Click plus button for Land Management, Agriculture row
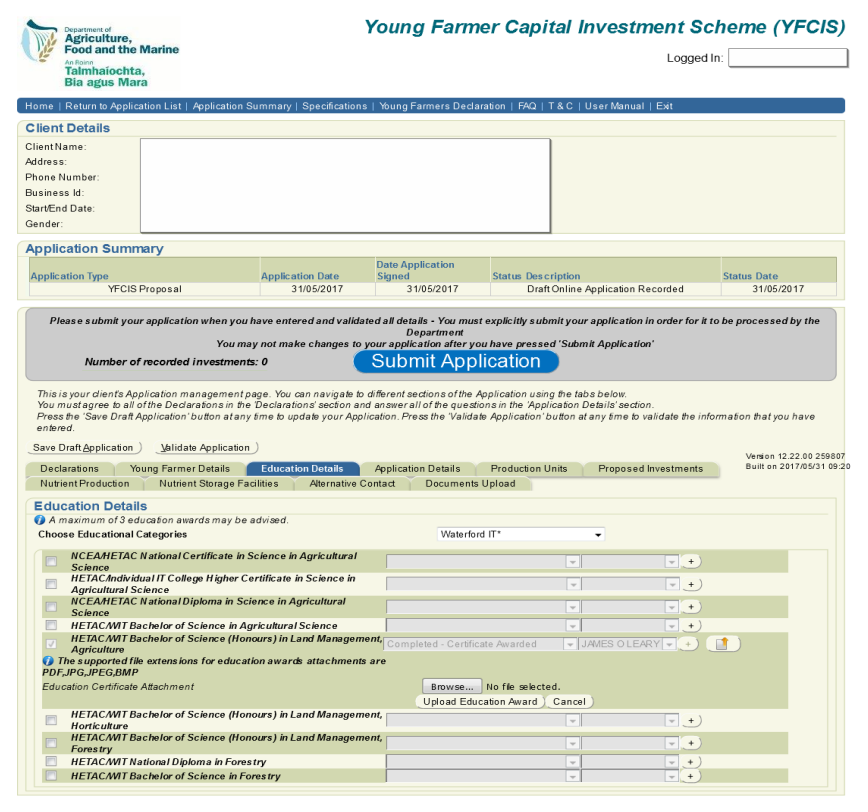This screenshot has width=868, height=812. point(688,644)
